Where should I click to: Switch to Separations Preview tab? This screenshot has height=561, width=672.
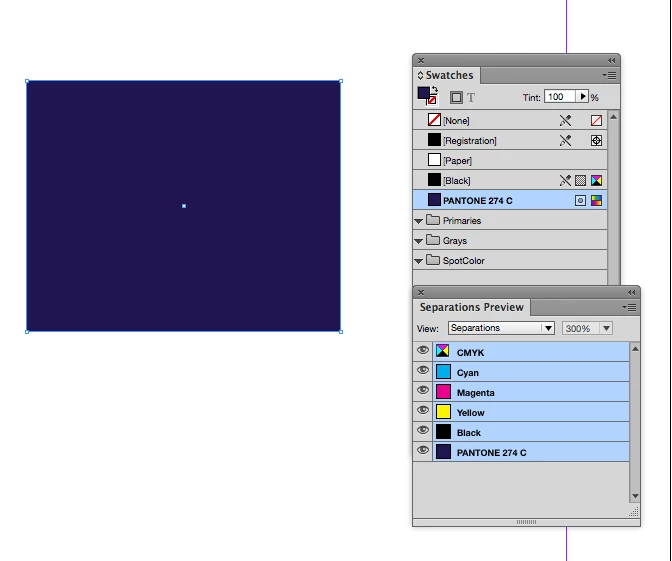(471, 307)
